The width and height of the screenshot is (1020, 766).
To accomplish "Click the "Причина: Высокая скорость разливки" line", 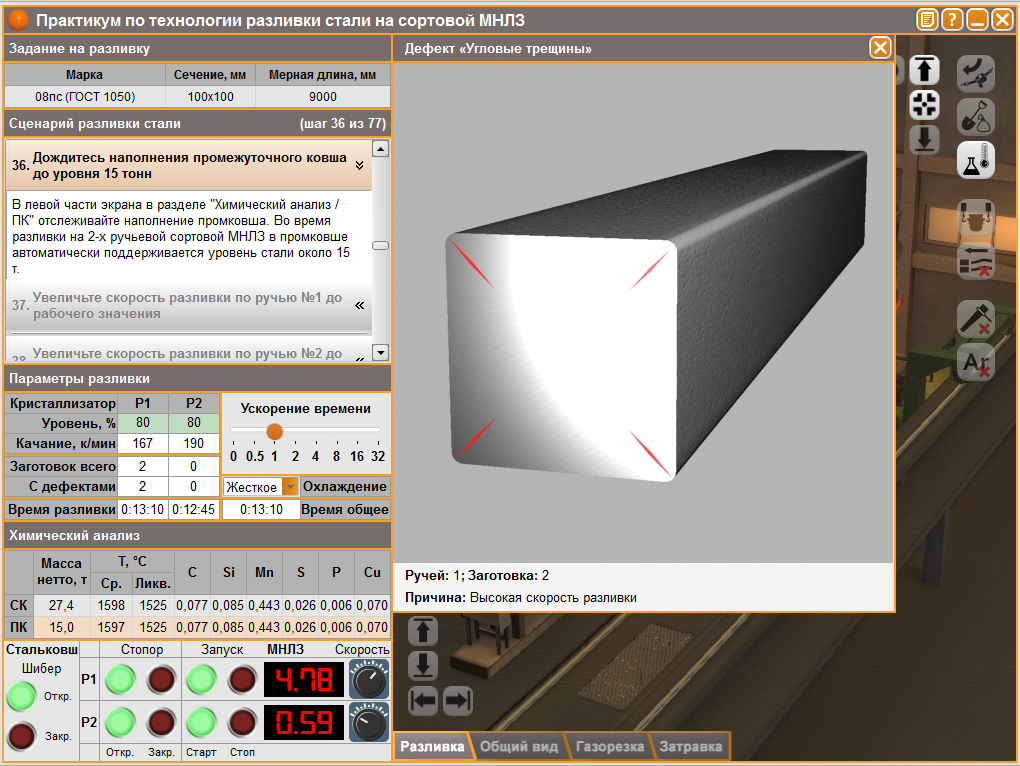I will 520,598.
